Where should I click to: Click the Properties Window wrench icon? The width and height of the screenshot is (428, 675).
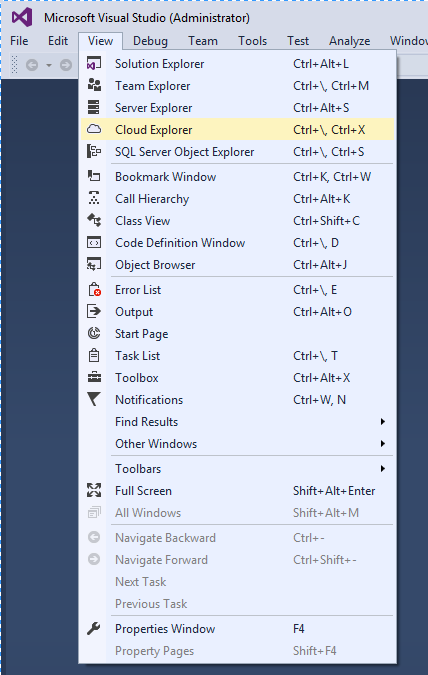point(94,629)
